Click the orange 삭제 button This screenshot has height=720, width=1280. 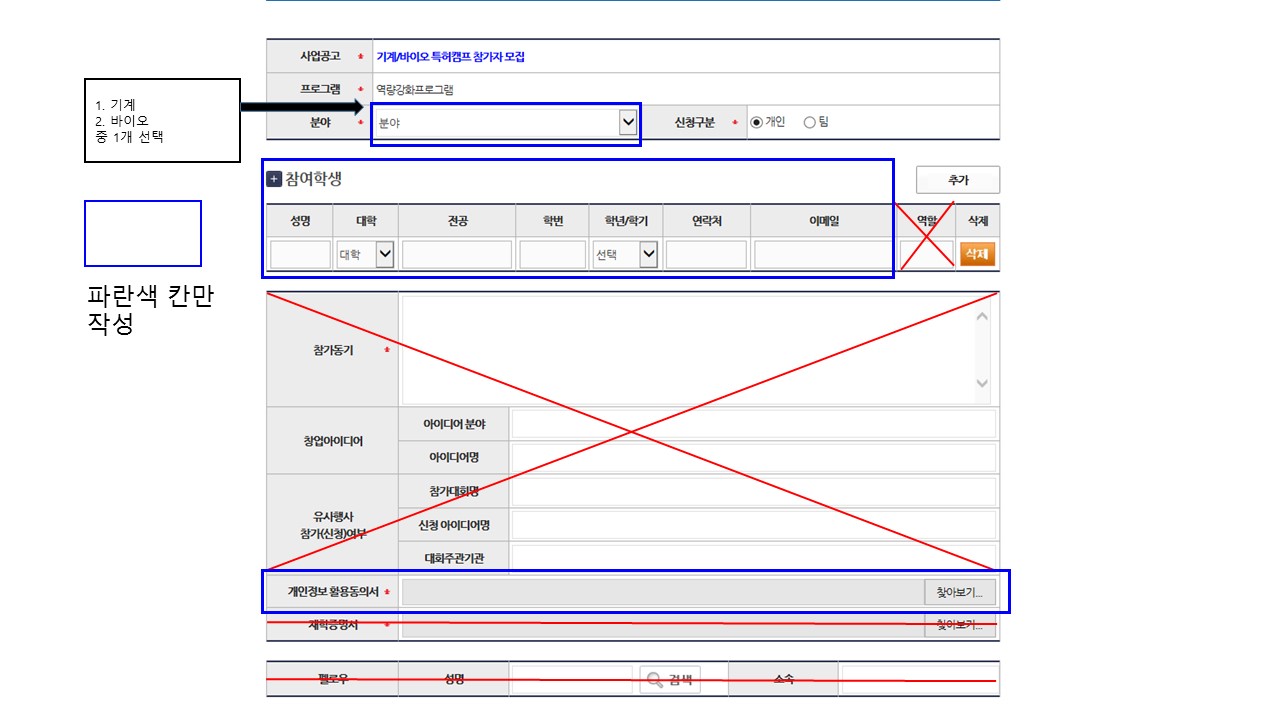pos(977,254)
